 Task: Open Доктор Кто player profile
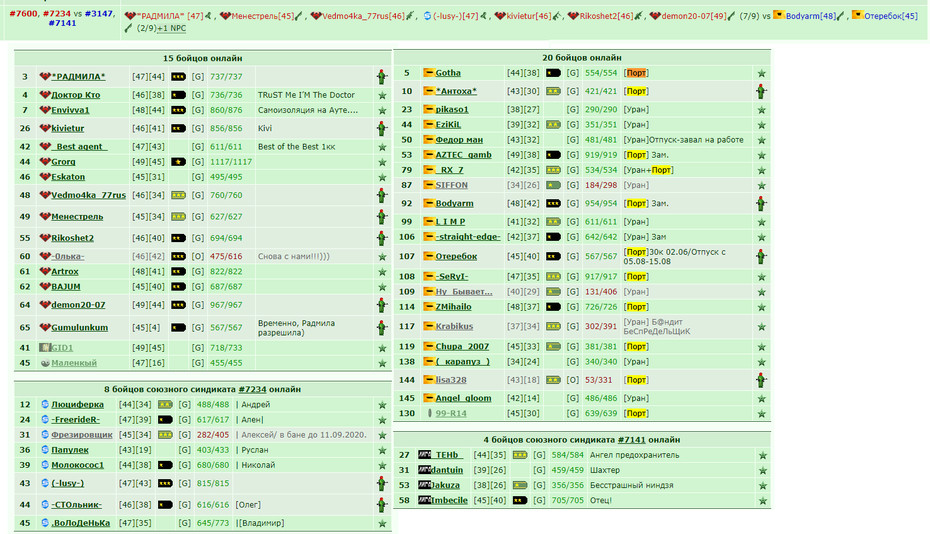(x=75, y=95)
